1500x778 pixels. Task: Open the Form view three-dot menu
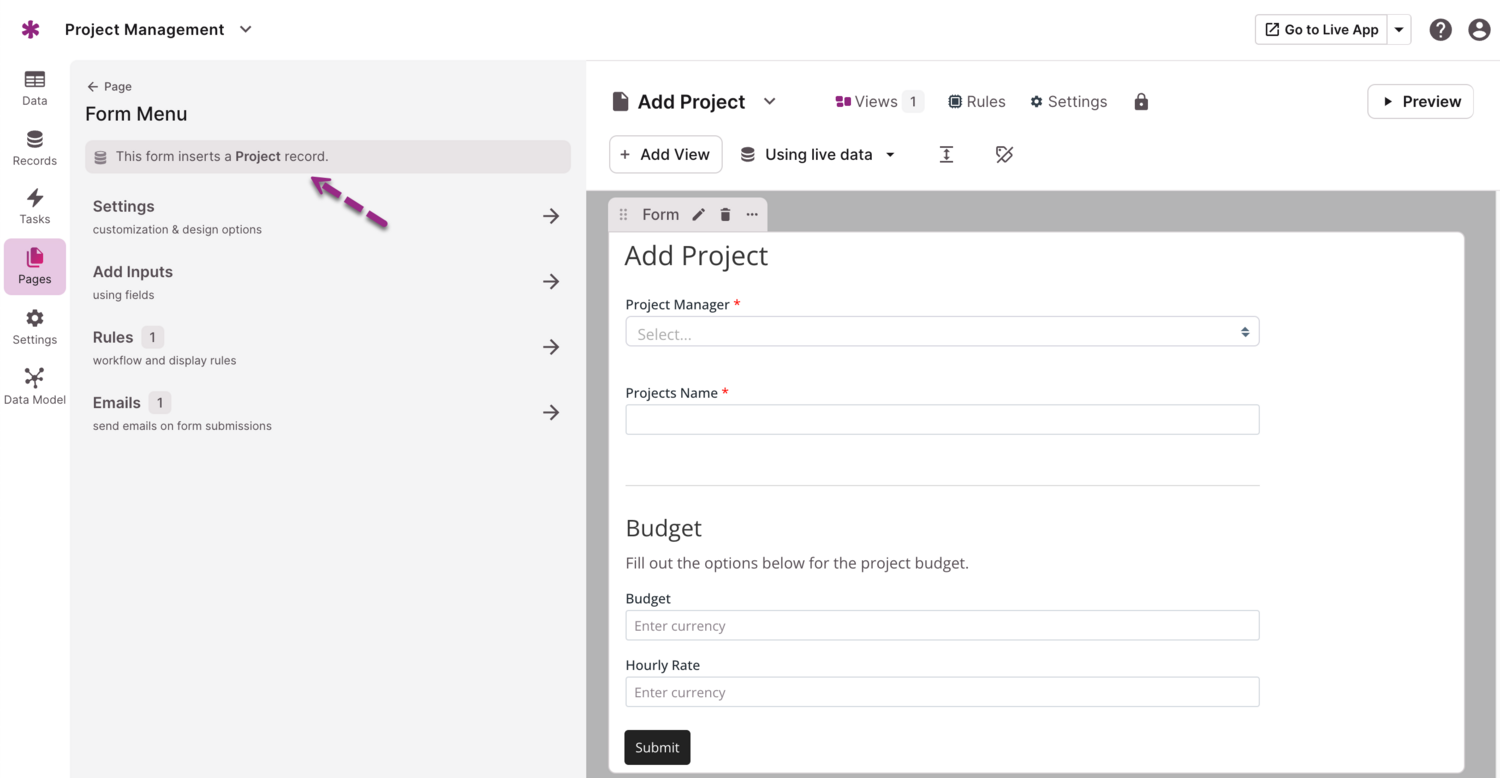[x=752, y=215]
